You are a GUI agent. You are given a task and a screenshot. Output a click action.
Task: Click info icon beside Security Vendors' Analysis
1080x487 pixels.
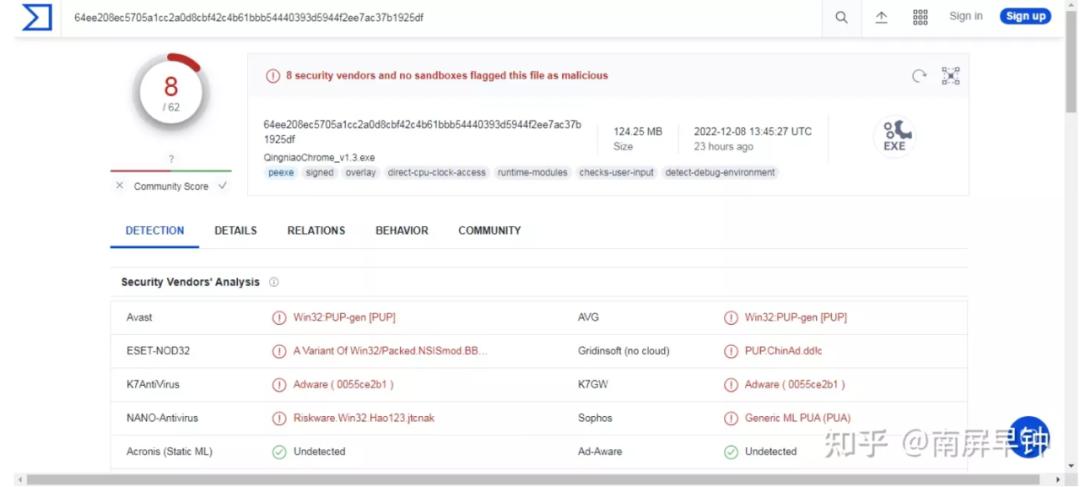tap(274, 282)
